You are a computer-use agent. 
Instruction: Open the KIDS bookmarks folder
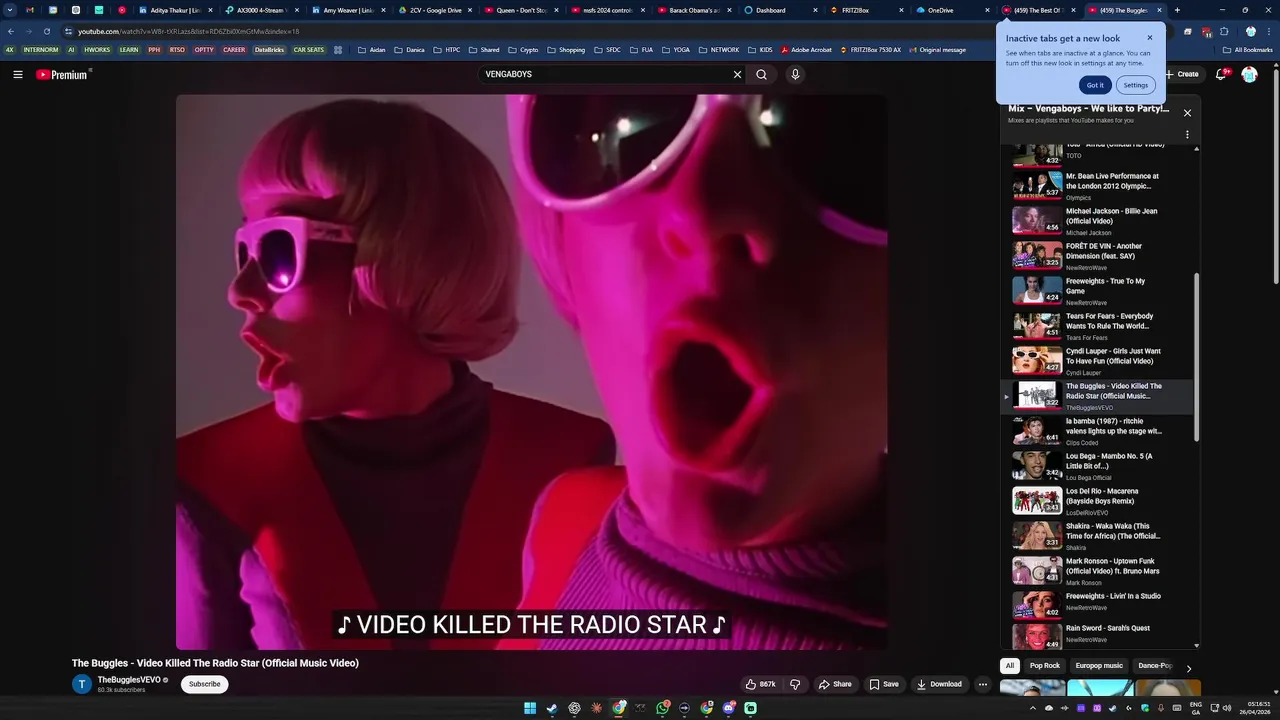[760, 49]
